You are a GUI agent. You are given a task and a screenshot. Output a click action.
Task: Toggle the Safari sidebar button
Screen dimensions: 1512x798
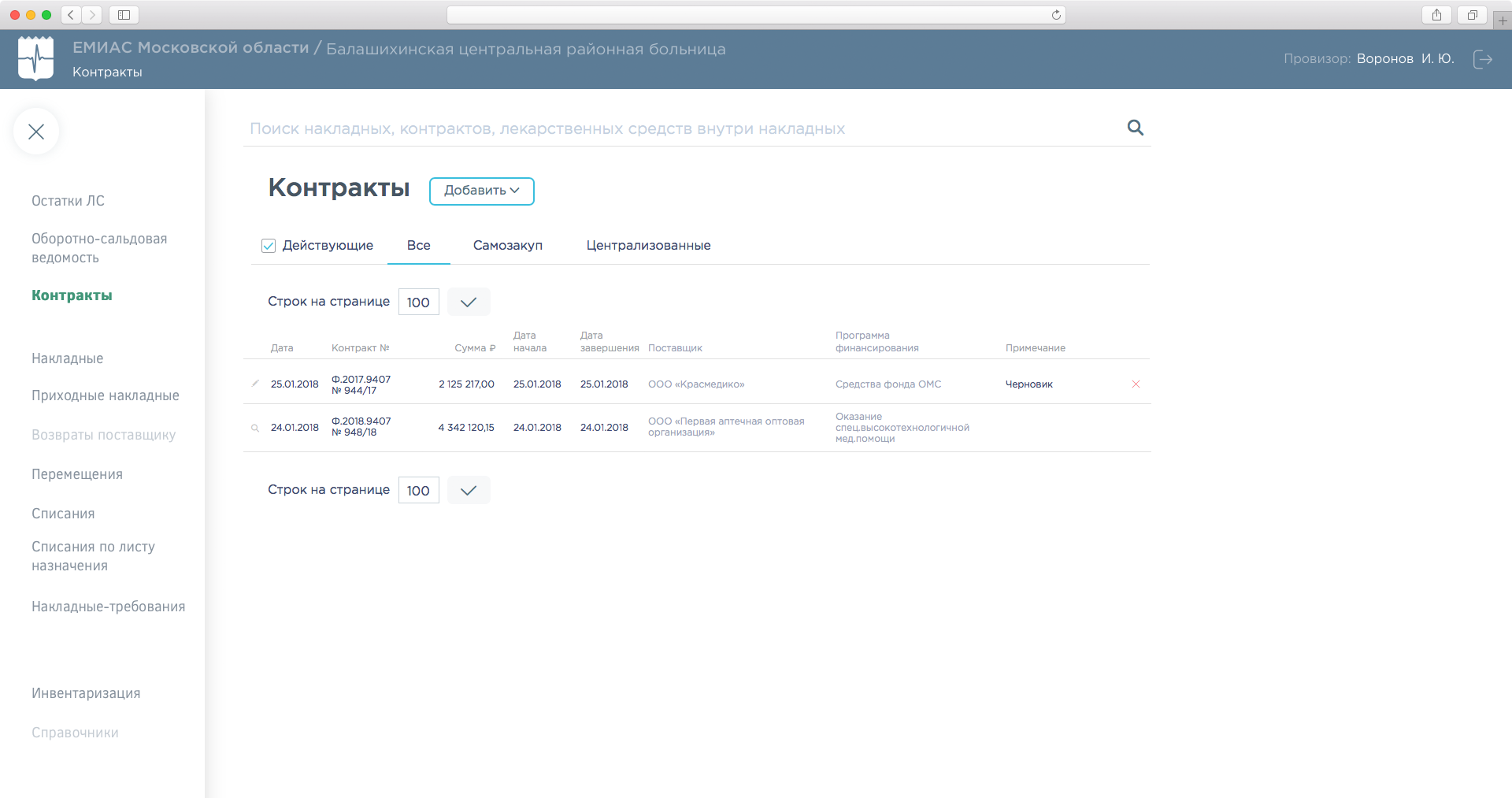(124, 15)
